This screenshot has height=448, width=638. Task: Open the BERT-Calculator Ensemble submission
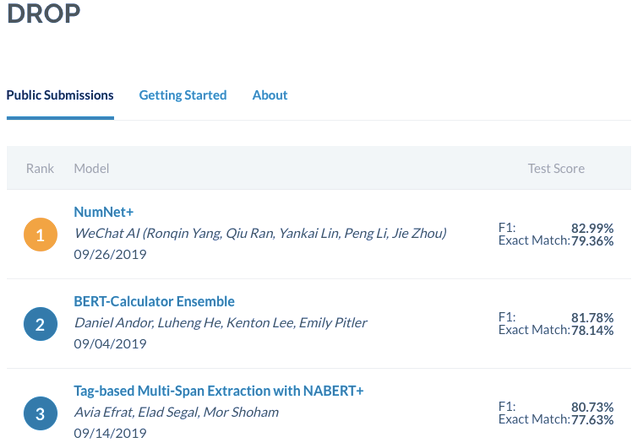tap(154, 301)
